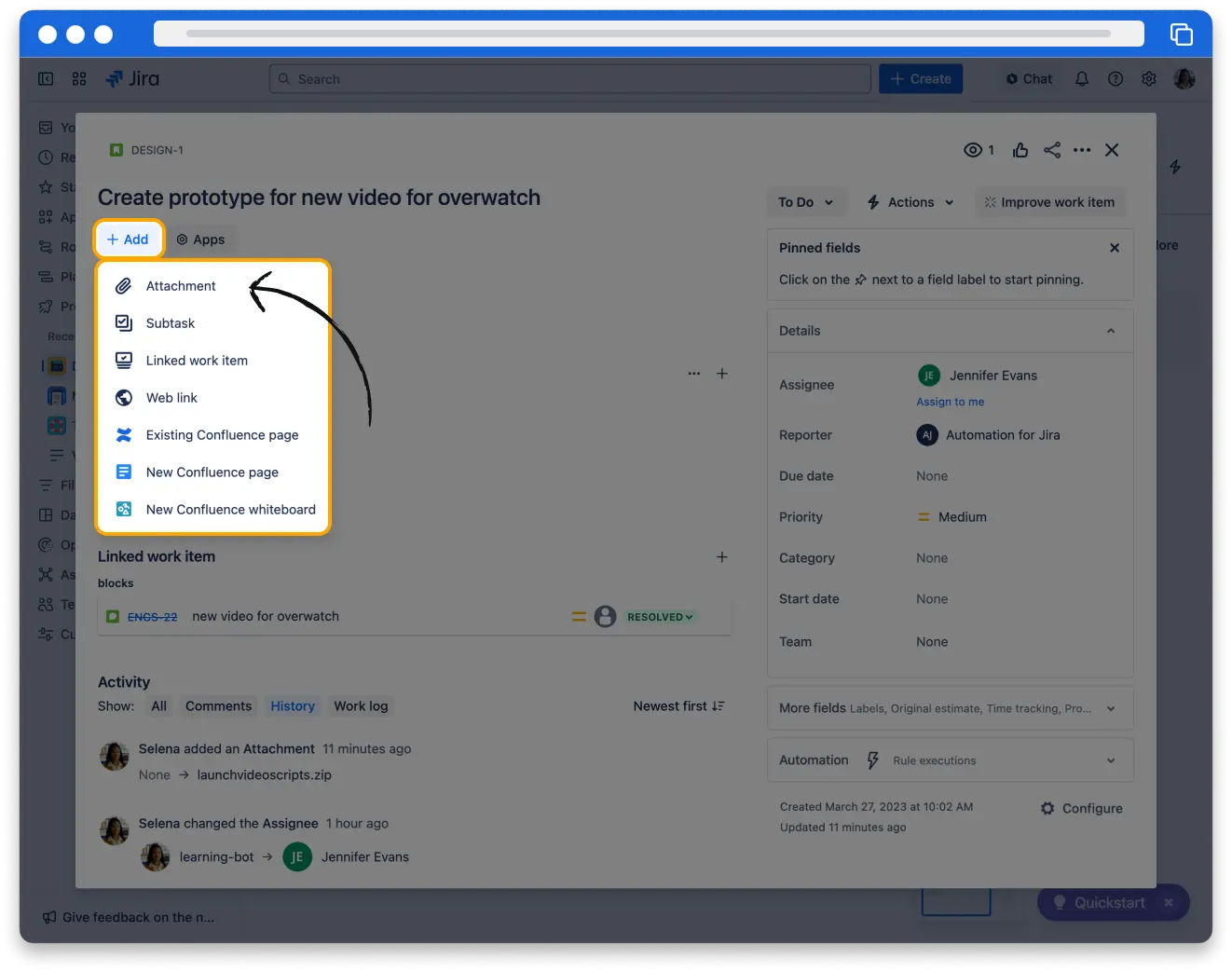Open the To Do status dropdown
This screenshot has height=972, width=1232.
coord(806,202)
